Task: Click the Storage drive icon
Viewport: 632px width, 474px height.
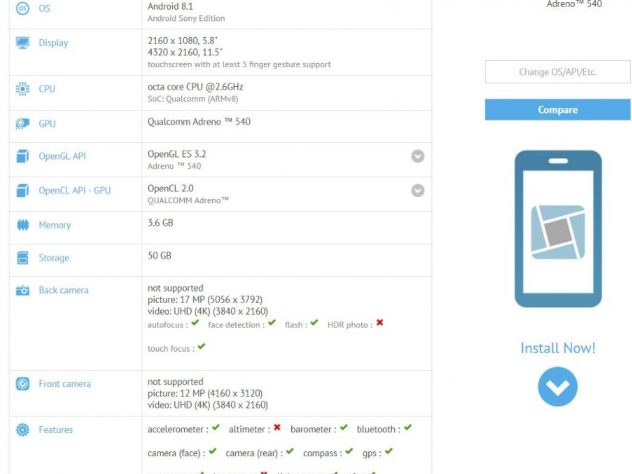Action: [x=22, y=258]
